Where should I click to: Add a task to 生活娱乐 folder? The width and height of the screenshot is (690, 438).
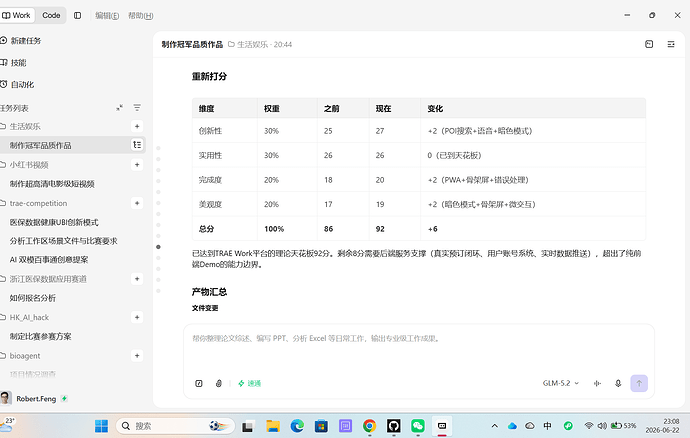[x=137, y=126]
